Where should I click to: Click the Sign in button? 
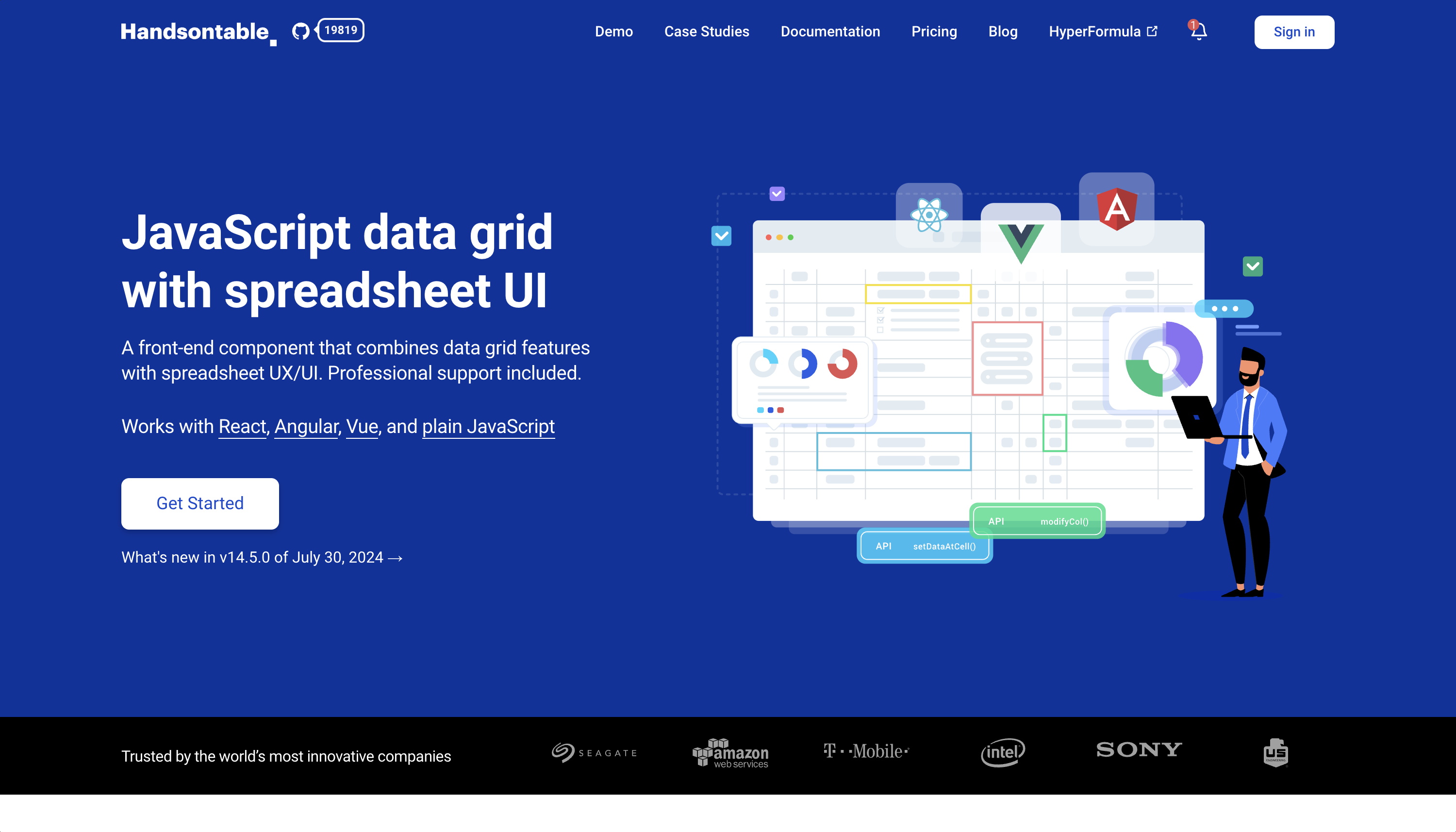(1294, 32)
